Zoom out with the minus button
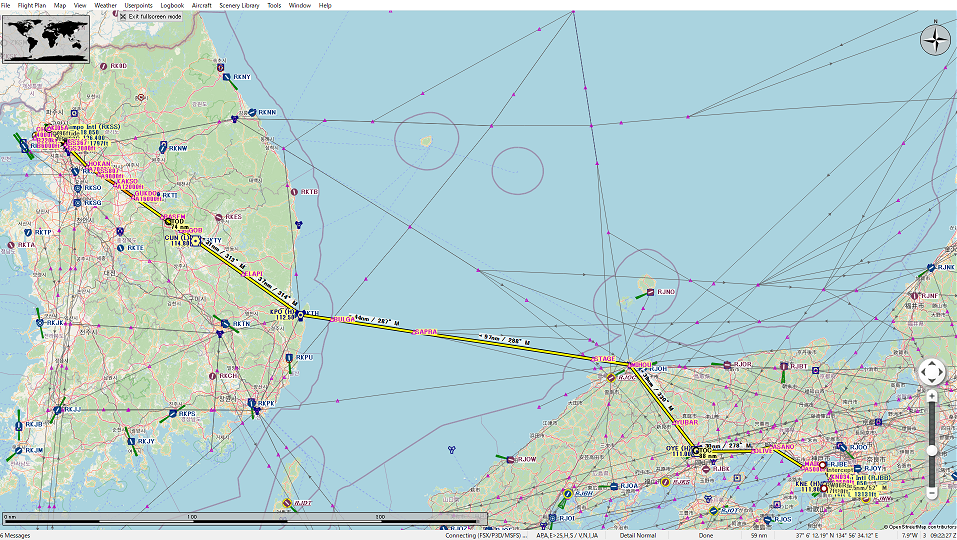The width and height of the screenshot is (957, 540). pos(931,493)
